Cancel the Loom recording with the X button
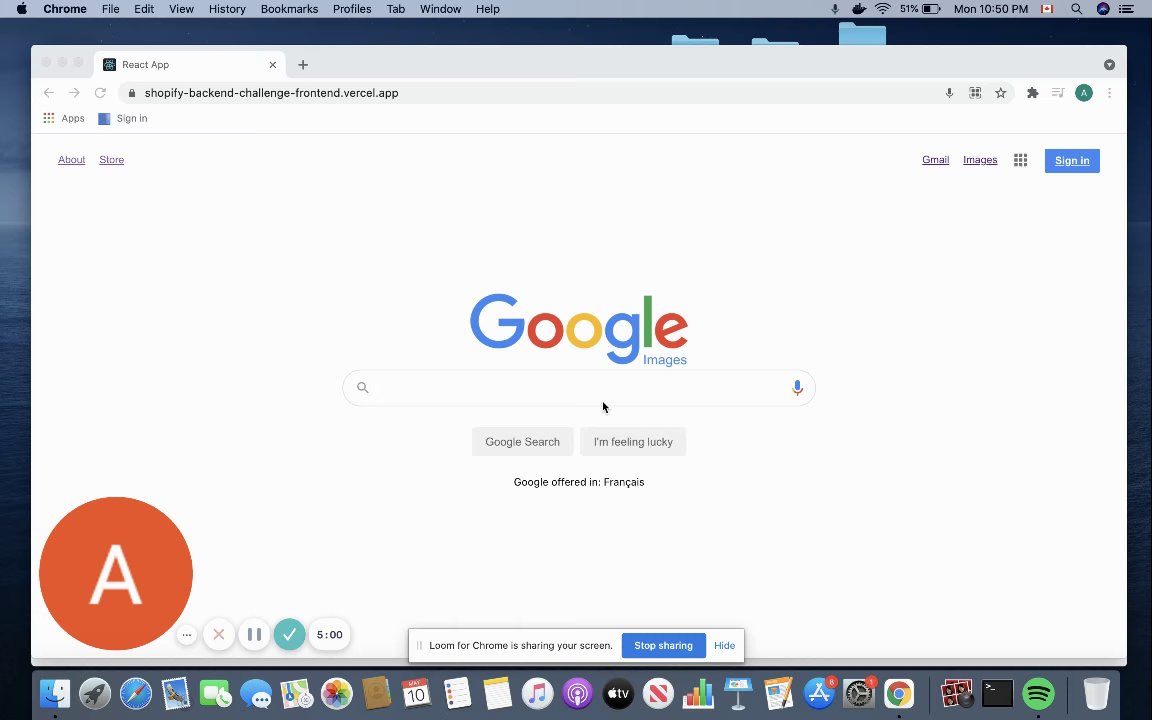Image resolution: width=1152 pixels, height=720 pixels. (x=219, y=634)
